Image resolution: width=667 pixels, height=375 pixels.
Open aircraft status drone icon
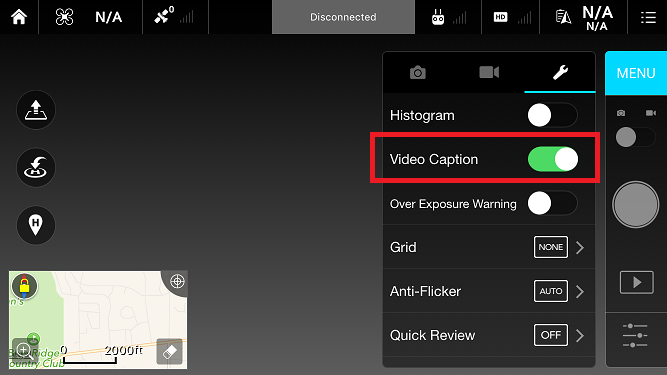[x=64, y=17]
